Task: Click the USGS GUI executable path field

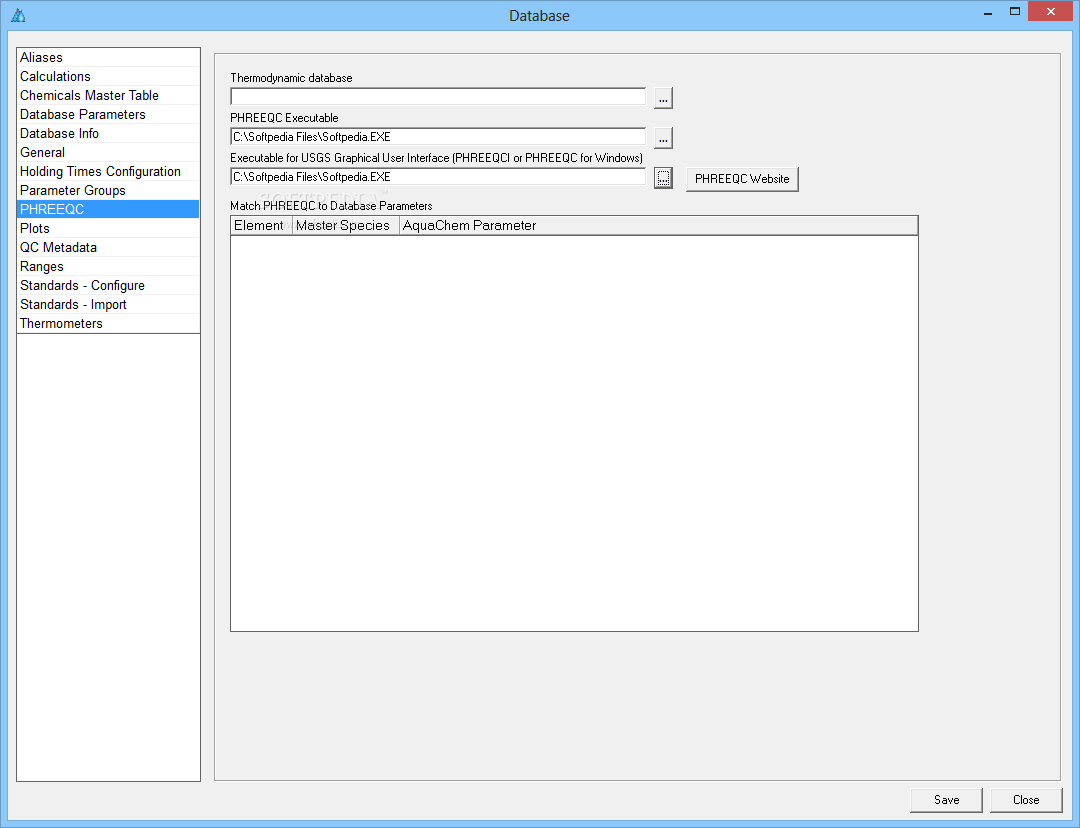Action: [x=438, y=176]
